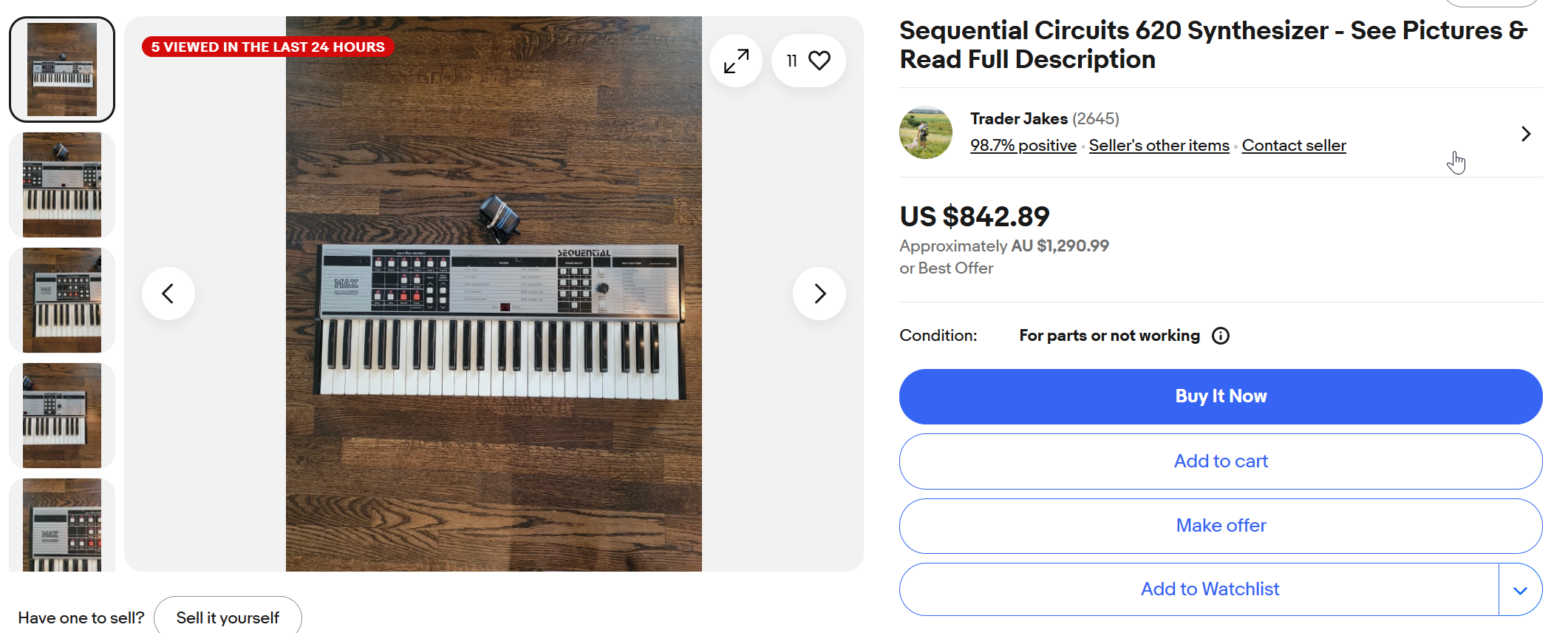
Task: Open seller details via the right chevron
Action: [x=1525, y=134]
